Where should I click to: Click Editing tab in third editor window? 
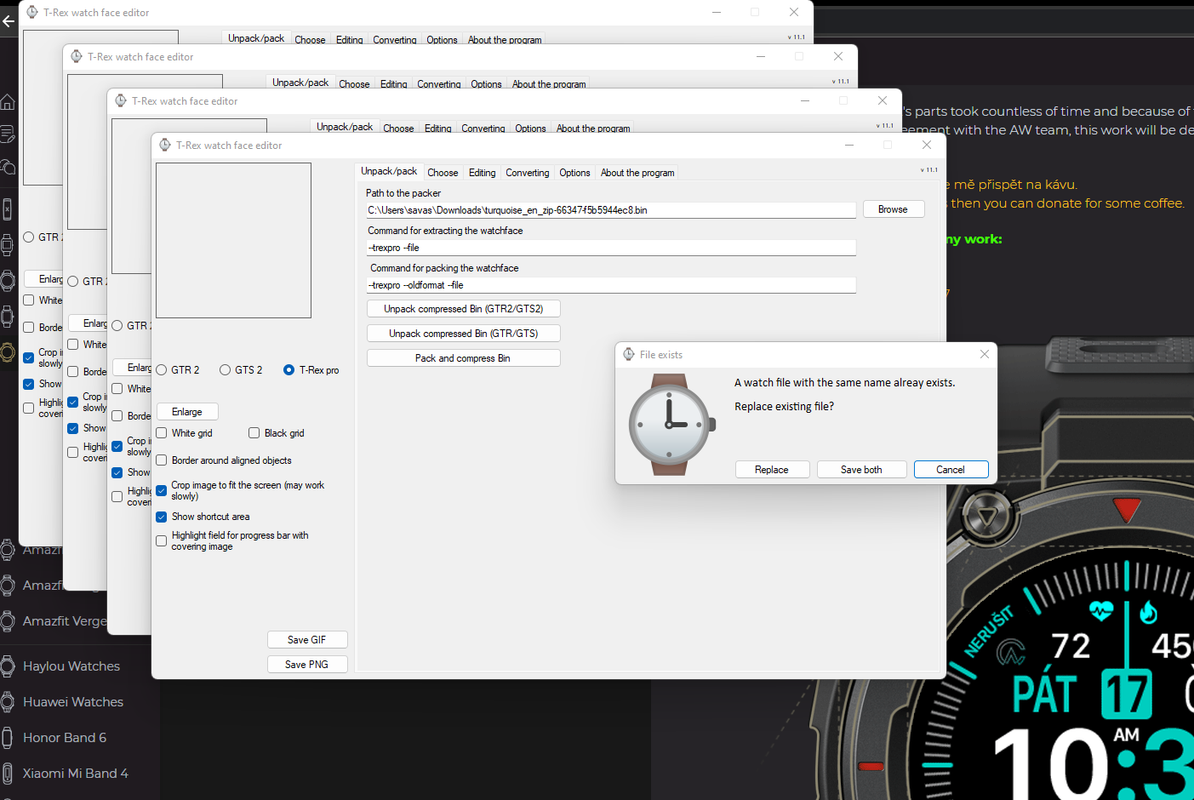(x=438, y=128)
